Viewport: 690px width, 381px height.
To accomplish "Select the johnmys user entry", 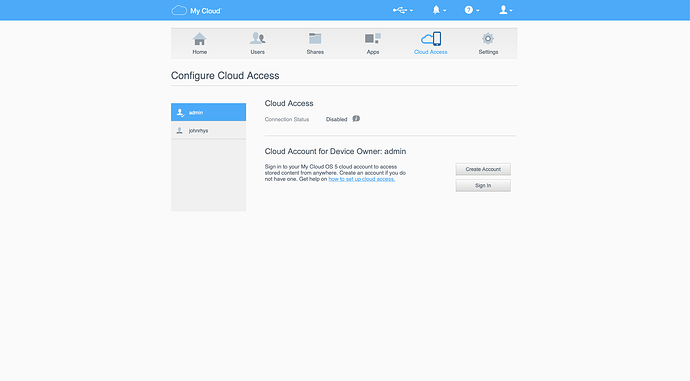I will coord(209,131).
